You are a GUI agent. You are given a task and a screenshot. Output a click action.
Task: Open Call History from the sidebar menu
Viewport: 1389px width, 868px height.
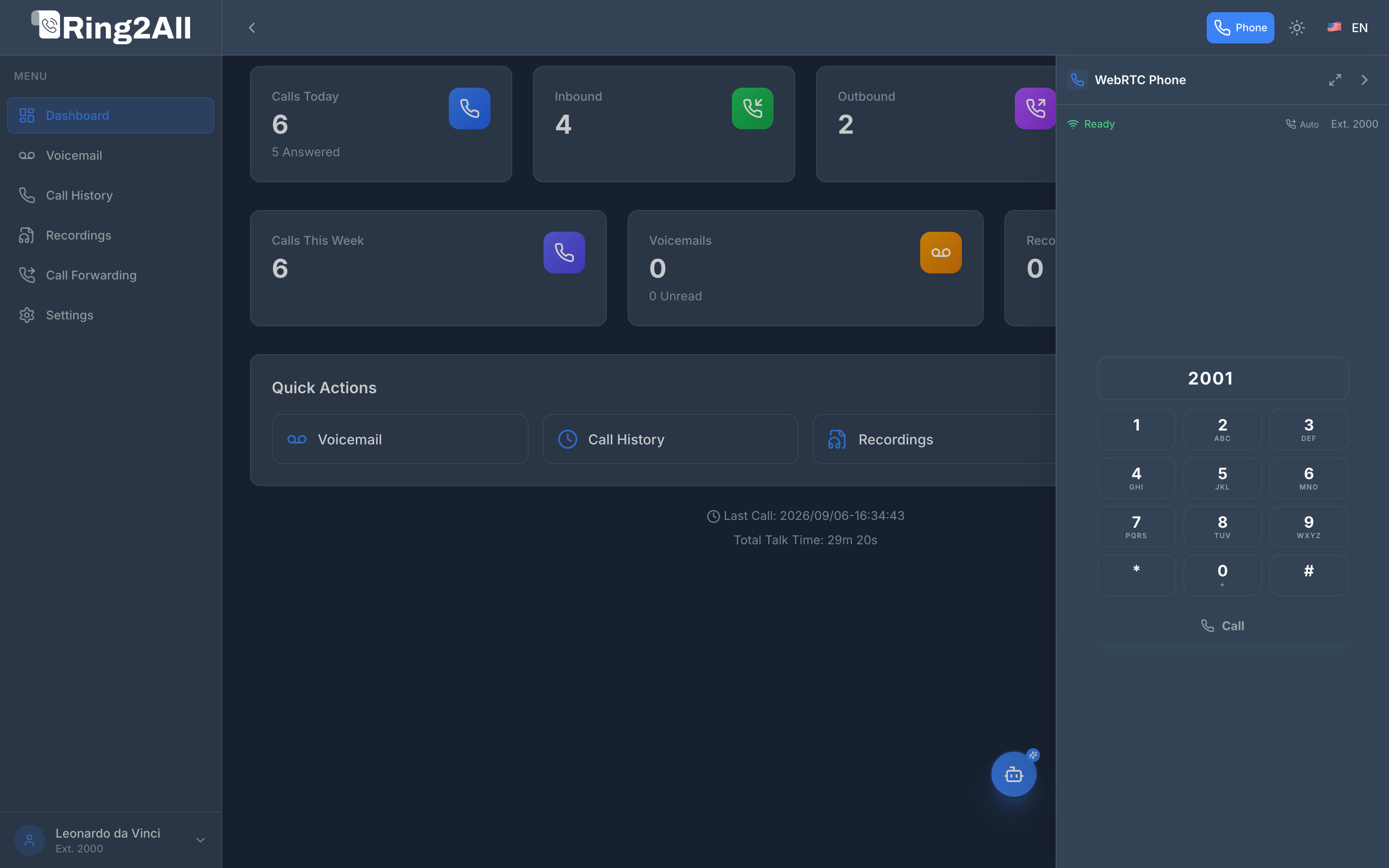pos(111,195)
